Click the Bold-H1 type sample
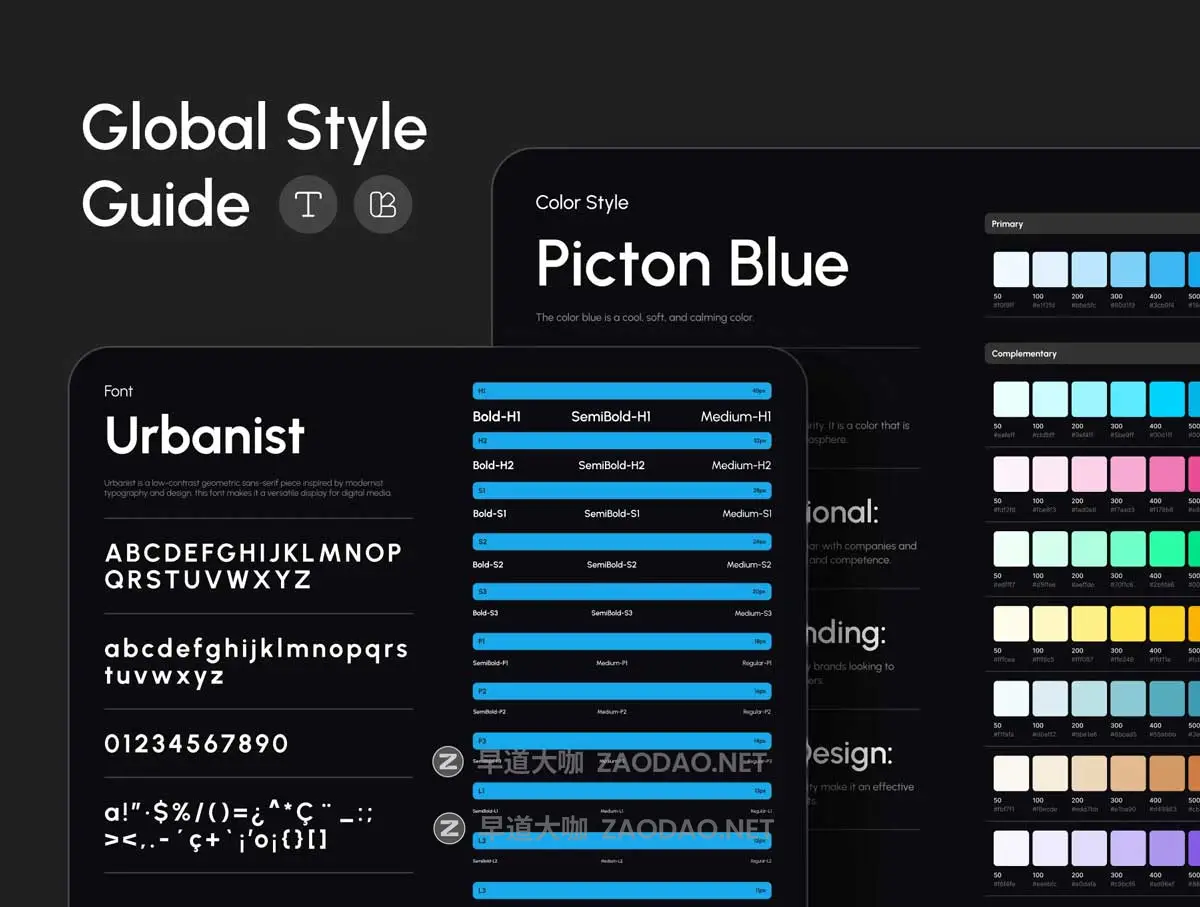 click(497, 417)
